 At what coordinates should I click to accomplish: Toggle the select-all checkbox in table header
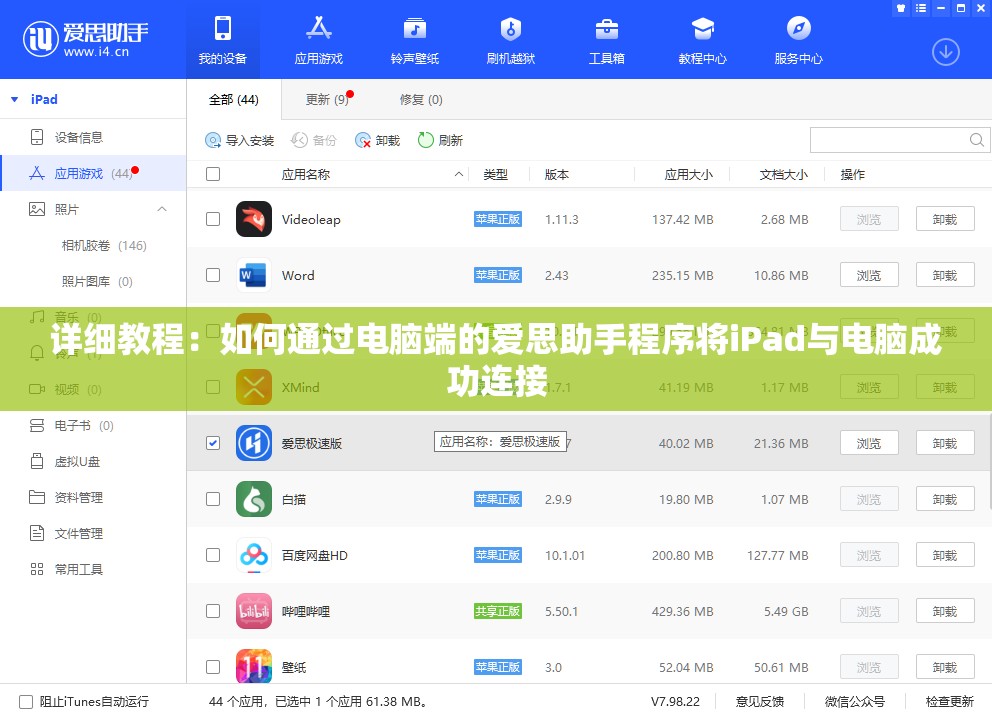click(x=213, y=174)
